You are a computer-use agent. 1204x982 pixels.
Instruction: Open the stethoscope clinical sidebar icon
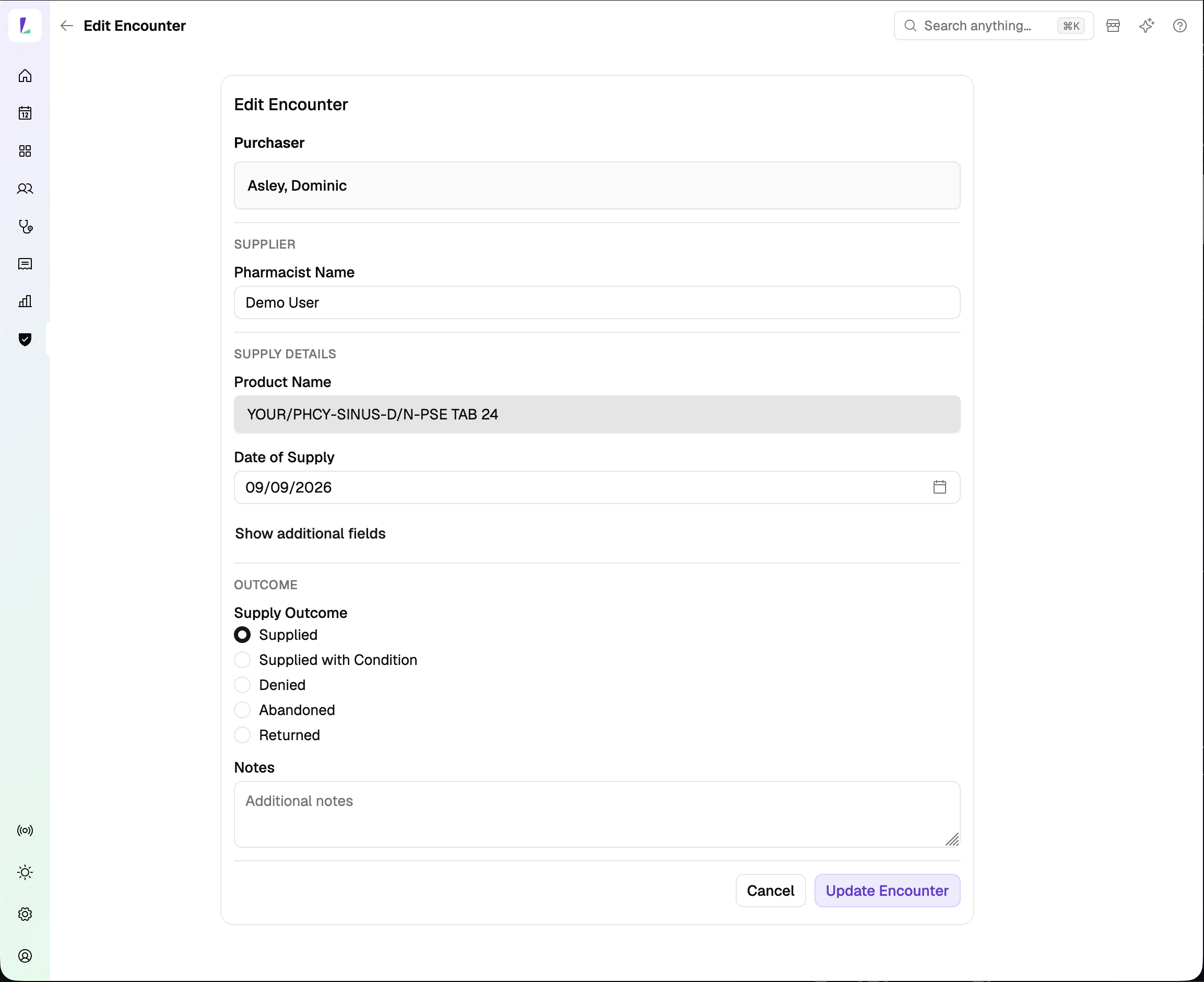coord(25,226)
